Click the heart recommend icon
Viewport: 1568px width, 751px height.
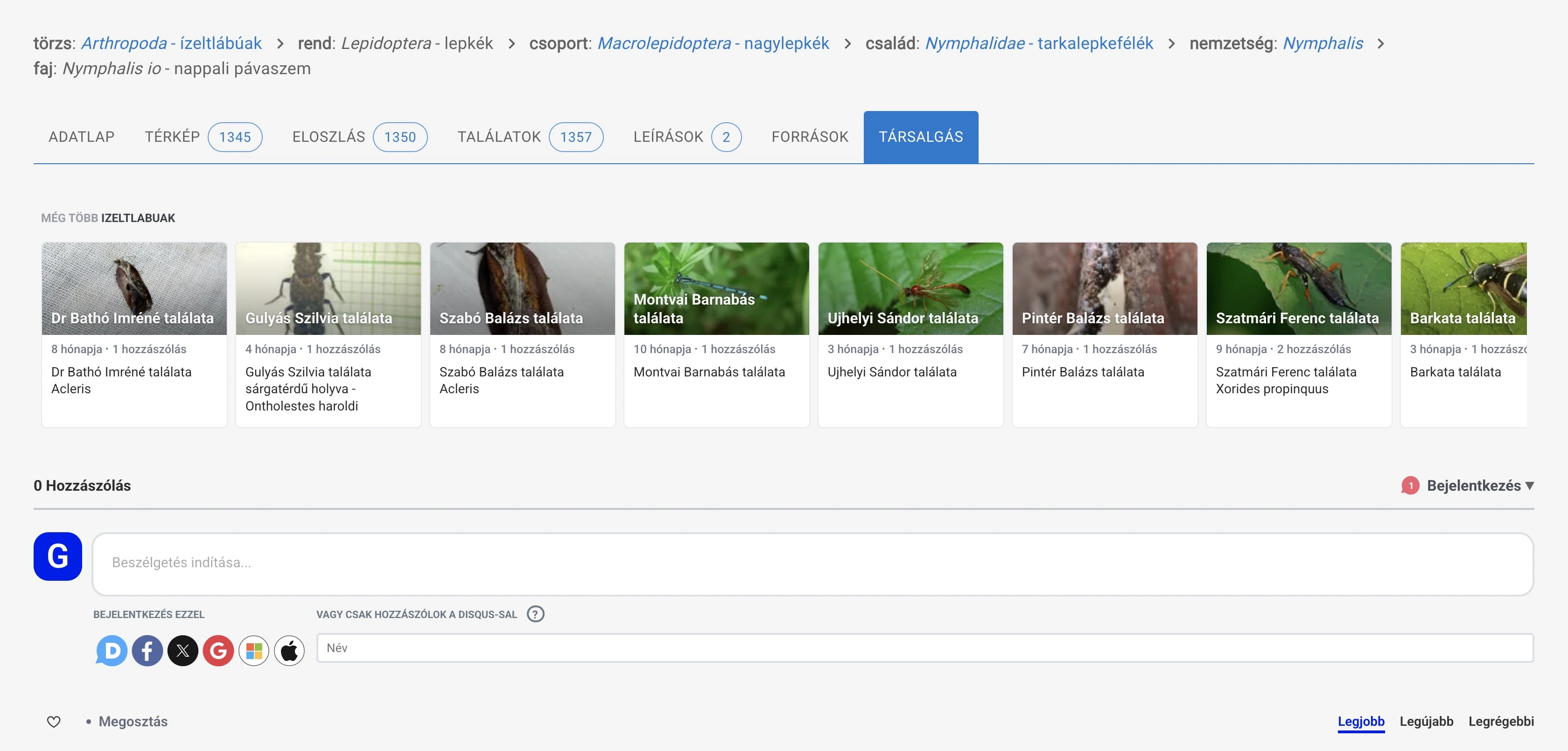click(54, 722)
